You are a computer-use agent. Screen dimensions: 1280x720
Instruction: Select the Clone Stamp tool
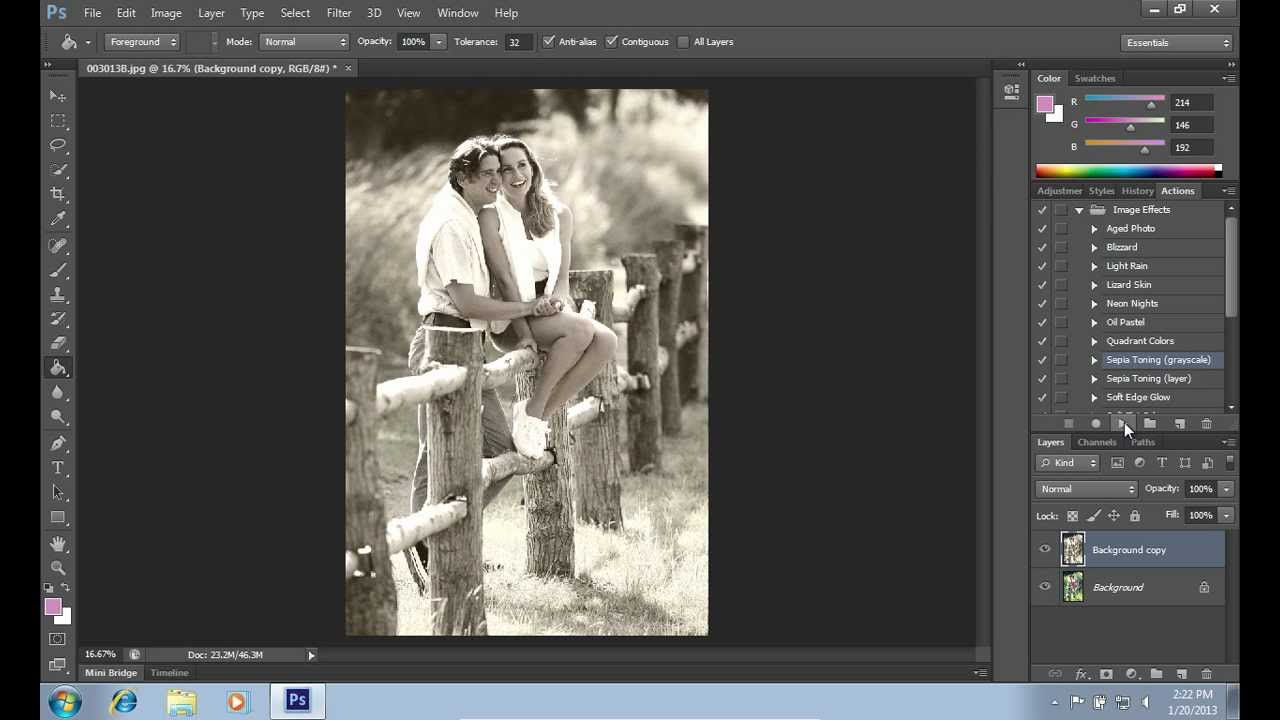pos(58,295)
